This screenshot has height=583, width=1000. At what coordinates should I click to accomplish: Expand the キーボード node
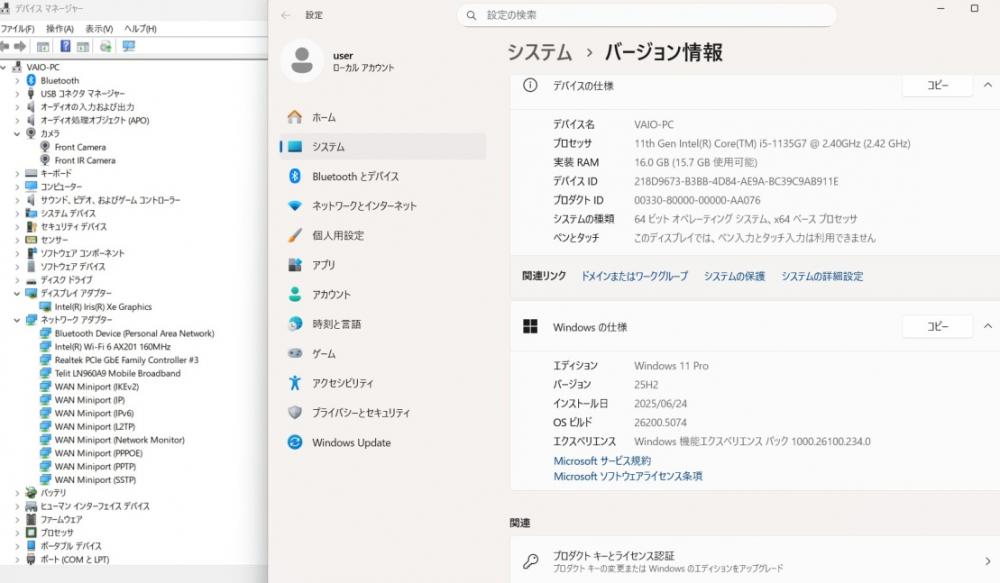[17, 173]
